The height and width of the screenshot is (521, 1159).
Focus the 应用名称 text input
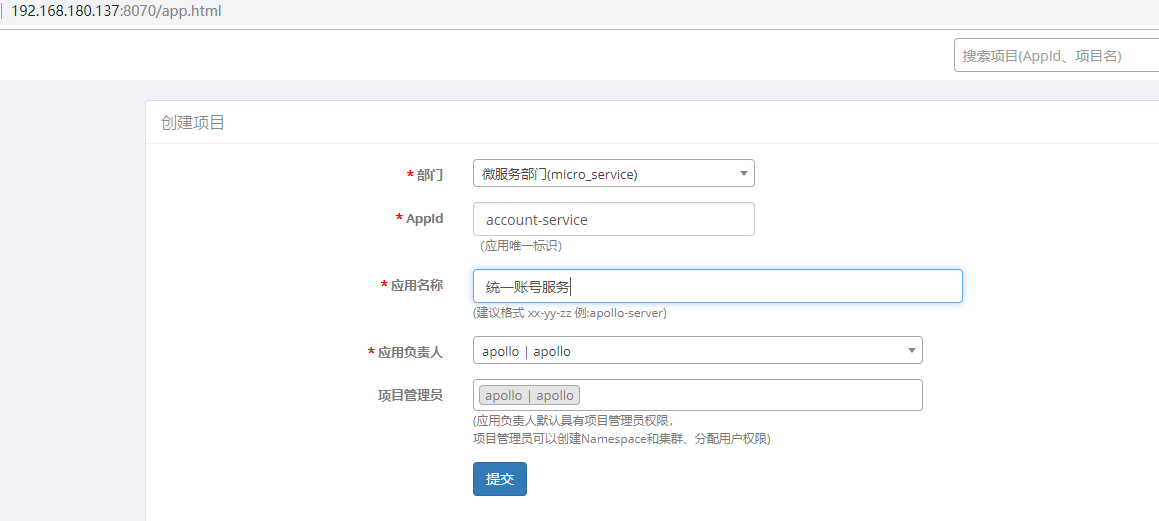(717, 286)
